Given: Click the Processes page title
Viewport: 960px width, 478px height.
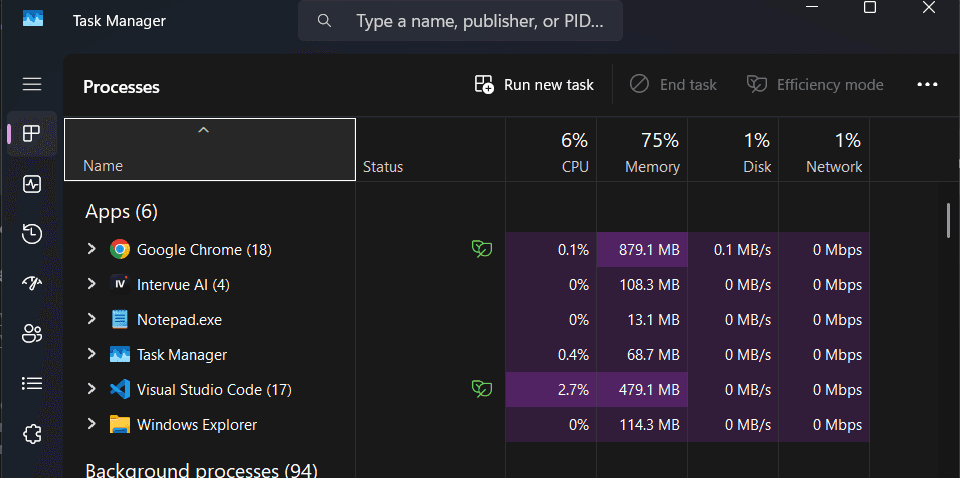Looking at the screenshot, I should point(121,87).
